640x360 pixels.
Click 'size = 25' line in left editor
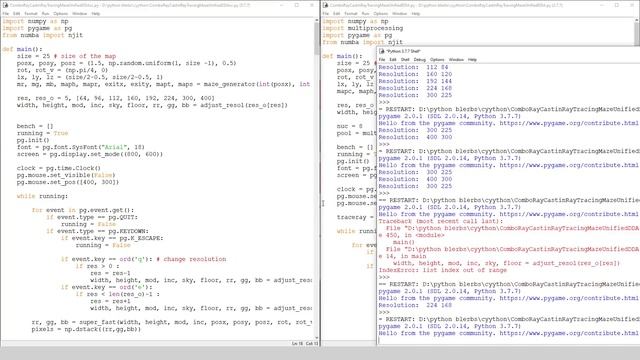(67, 56)
